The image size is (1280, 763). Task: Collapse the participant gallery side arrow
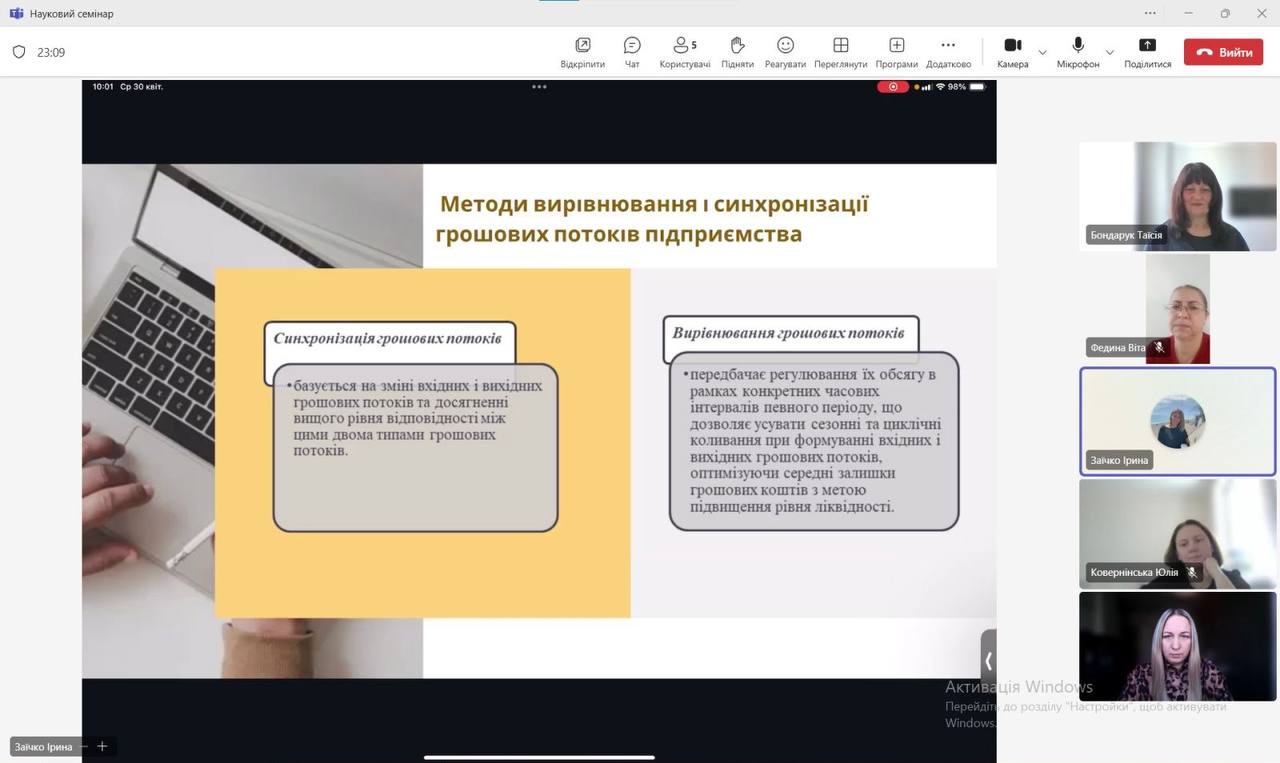click(x=988, y=660)
